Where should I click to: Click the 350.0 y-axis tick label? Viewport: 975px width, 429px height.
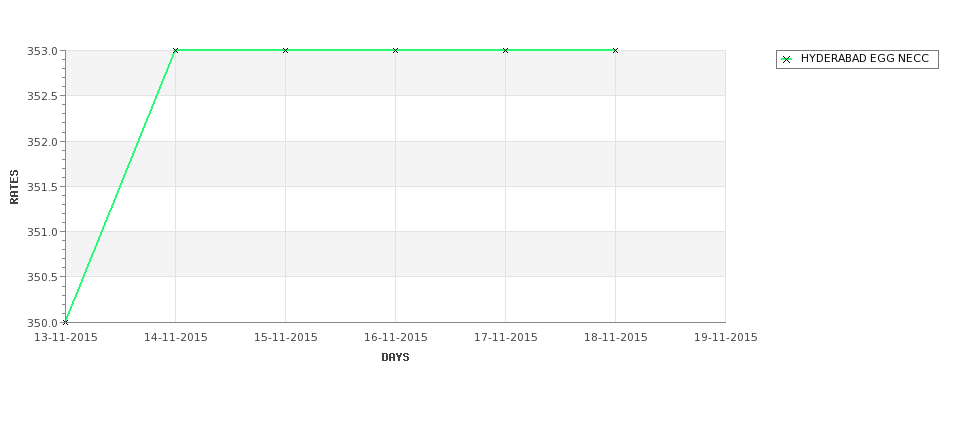(42, 323)
